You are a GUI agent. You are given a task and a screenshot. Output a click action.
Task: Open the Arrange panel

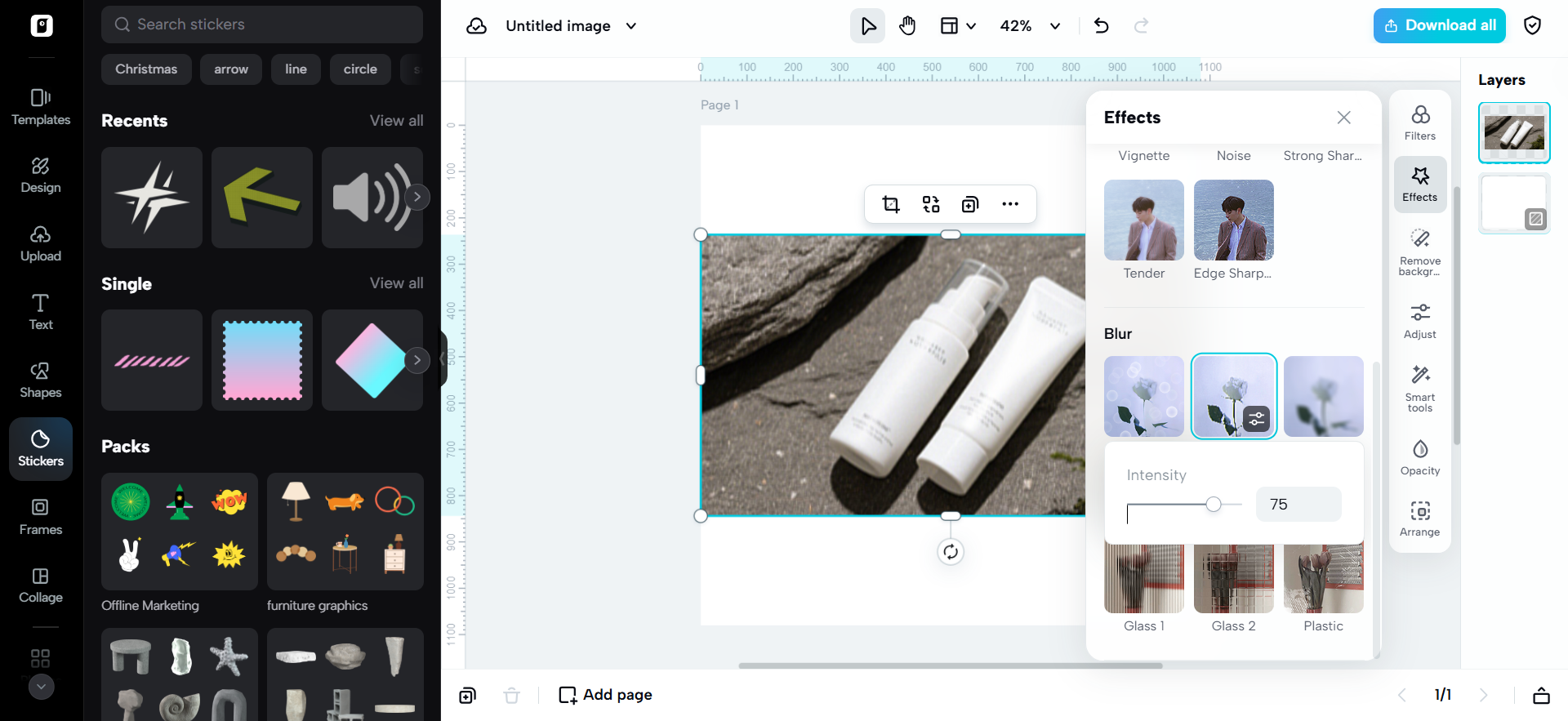point(1420,519)
